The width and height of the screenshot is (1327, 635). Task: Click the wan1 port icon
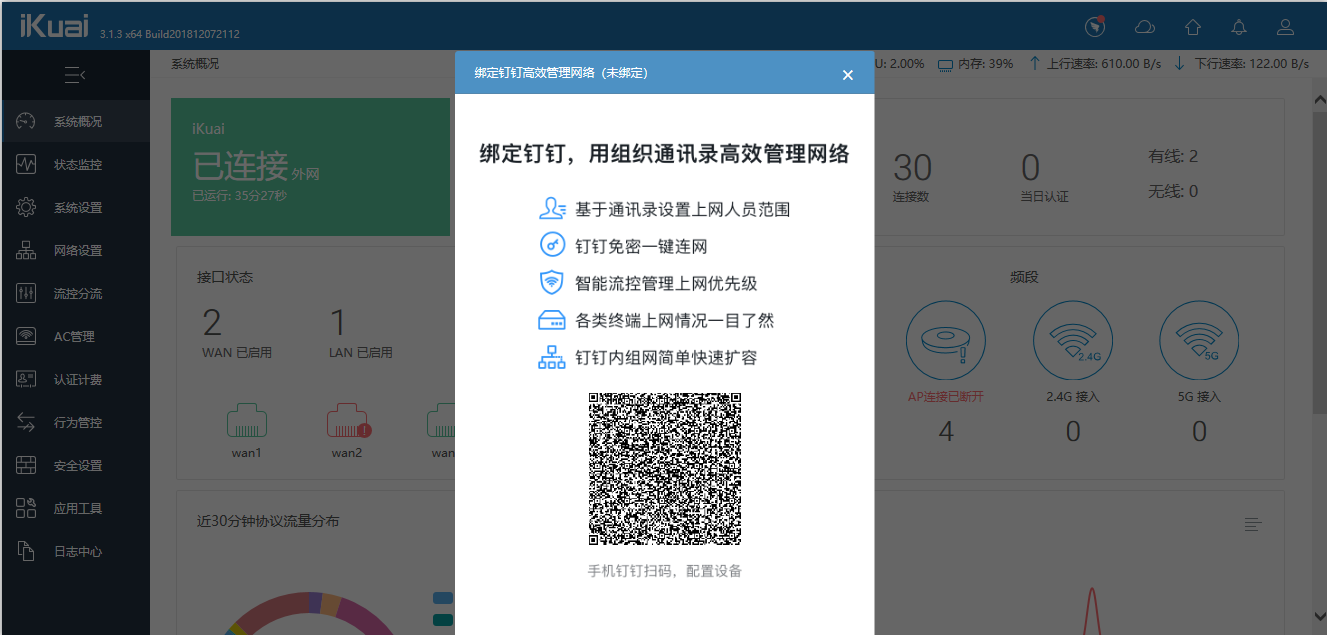click(246, 422)
